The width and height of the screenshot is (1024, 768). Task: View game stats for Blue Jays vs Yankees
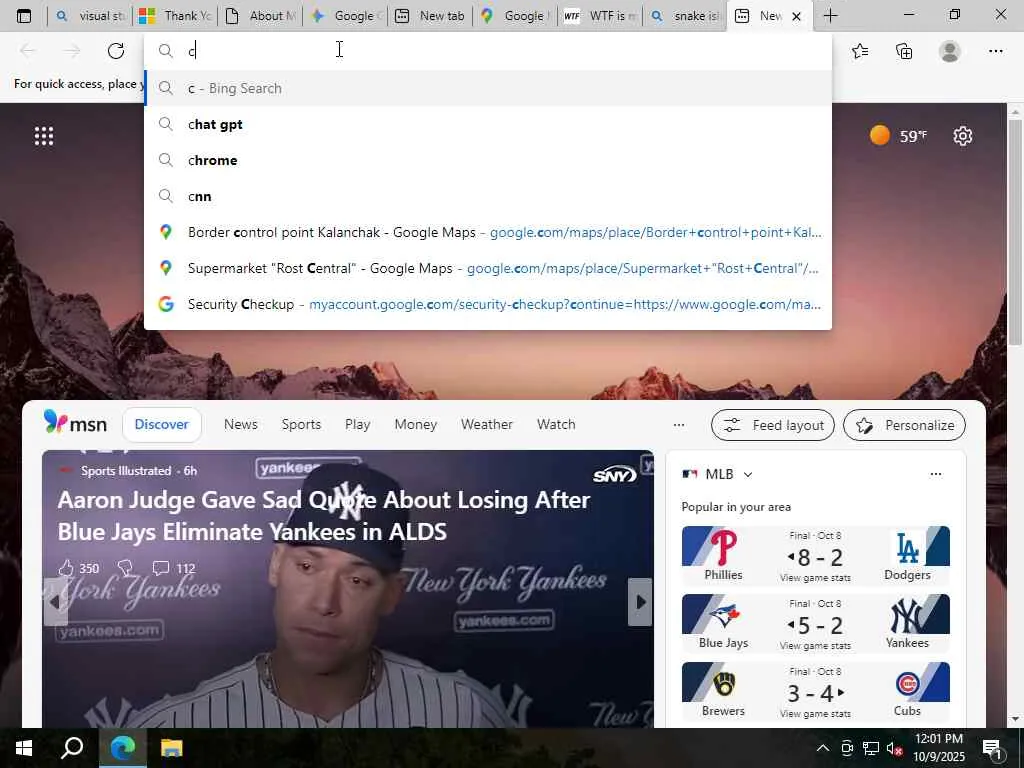(815, 645)
